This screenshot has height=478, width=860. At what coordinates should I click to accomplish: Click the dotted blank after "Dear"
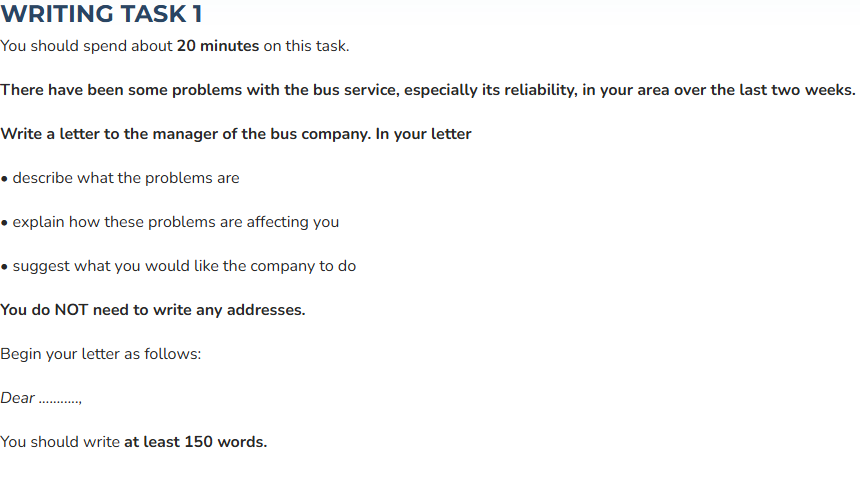pyautogui.click(x=60, y=400)
